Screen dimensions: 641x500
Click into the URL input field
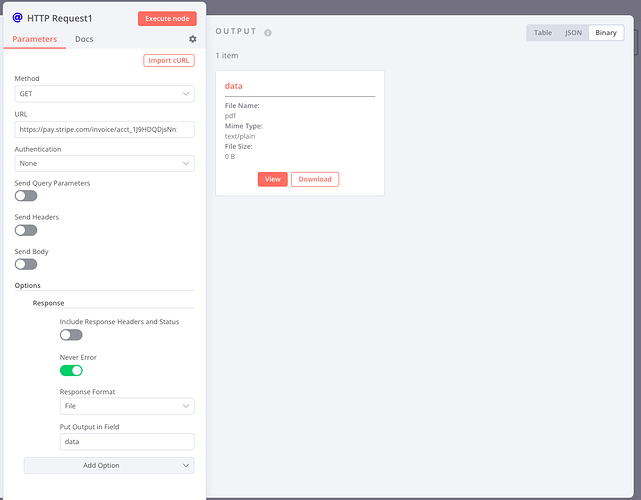104,129
